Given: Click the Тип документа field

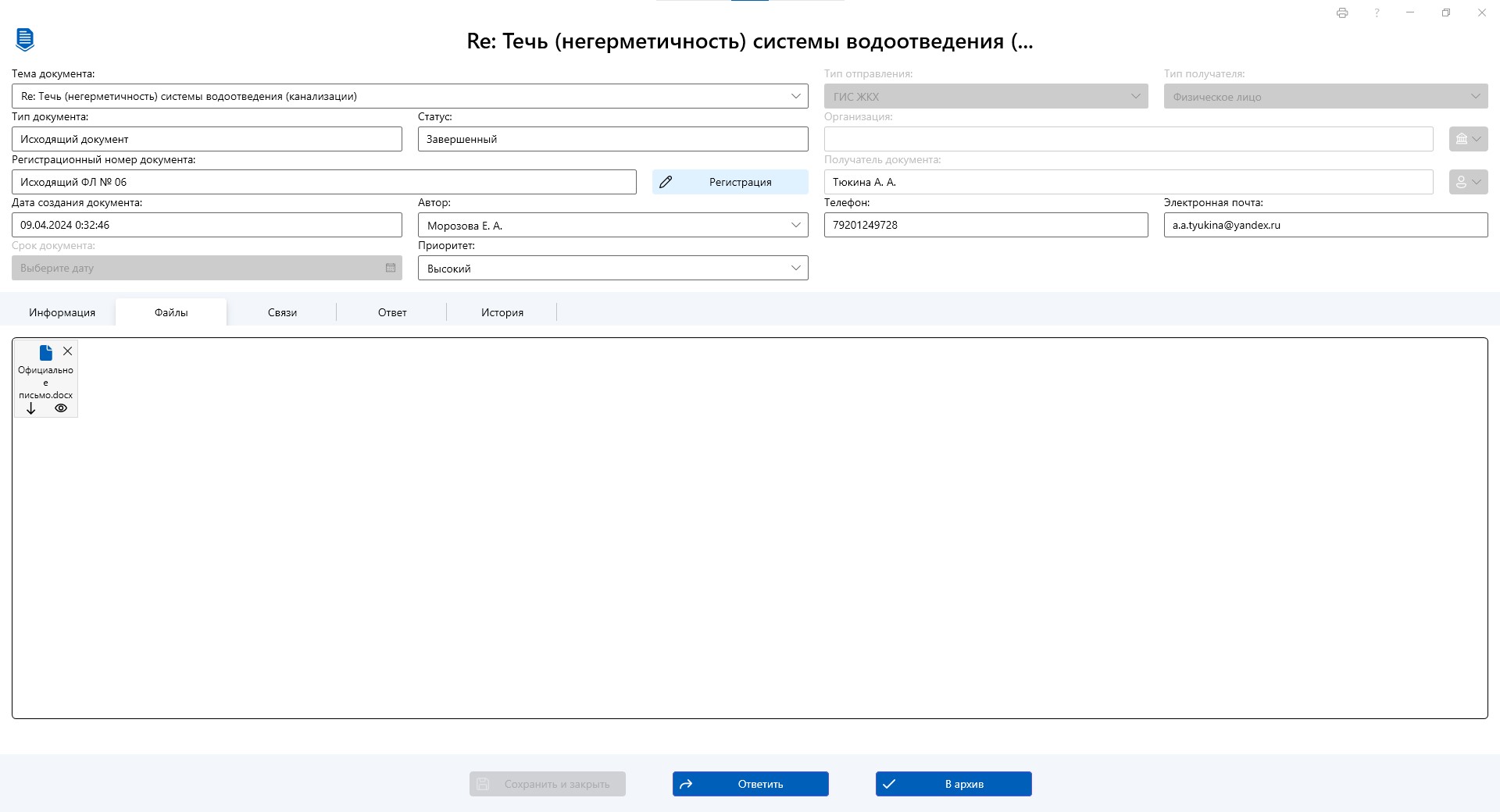Looking at the screenshot, I should (x=207, y=139).
